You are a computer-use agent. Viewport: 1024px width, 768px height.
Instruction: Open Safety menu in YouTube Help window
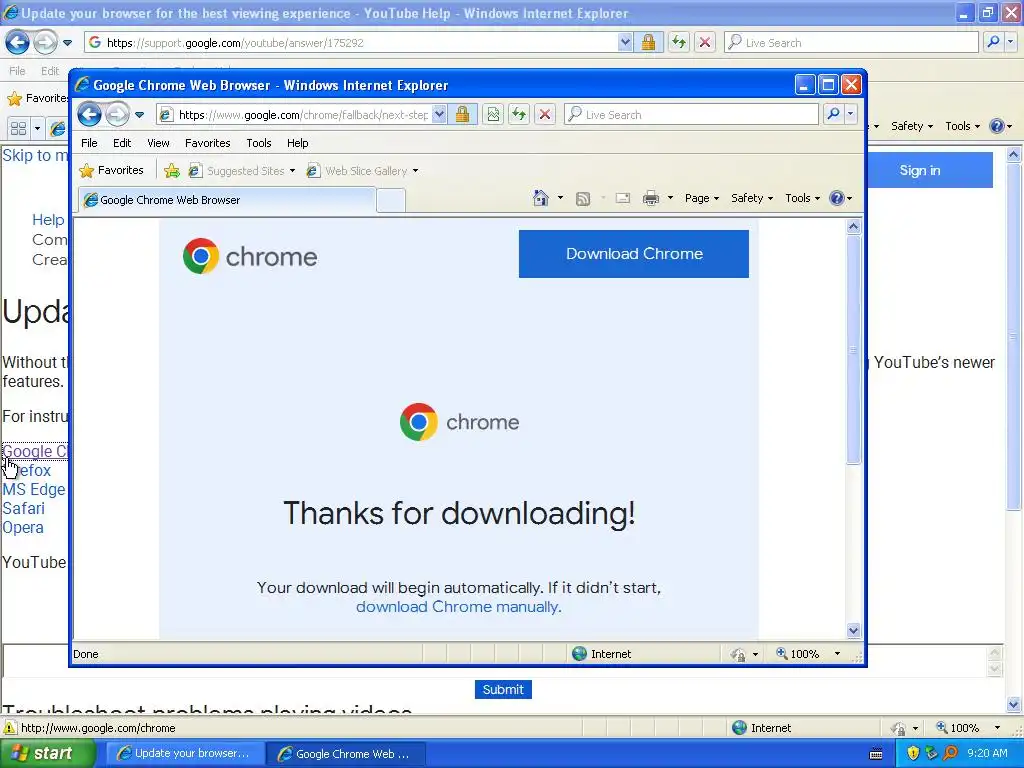(x=912, y=126)
